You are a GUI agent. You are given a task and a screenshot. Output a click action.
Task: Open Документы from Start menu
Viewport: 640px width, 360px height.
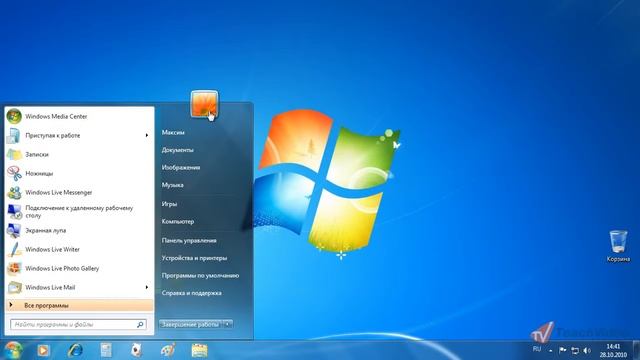click(178, 150)
